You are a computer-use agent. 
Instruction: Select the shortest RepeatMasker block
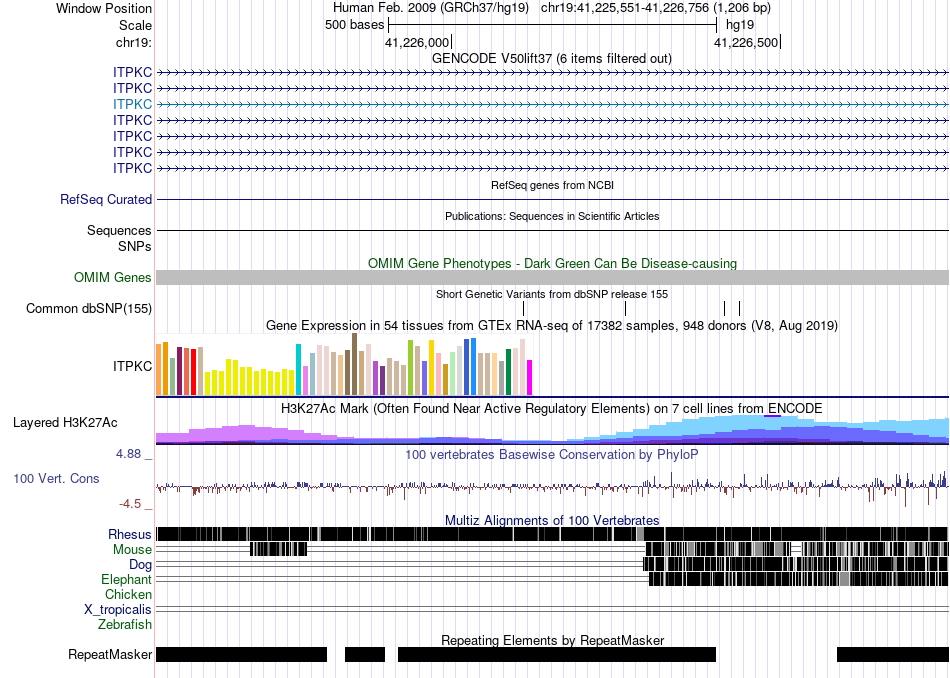coord(365,654)
